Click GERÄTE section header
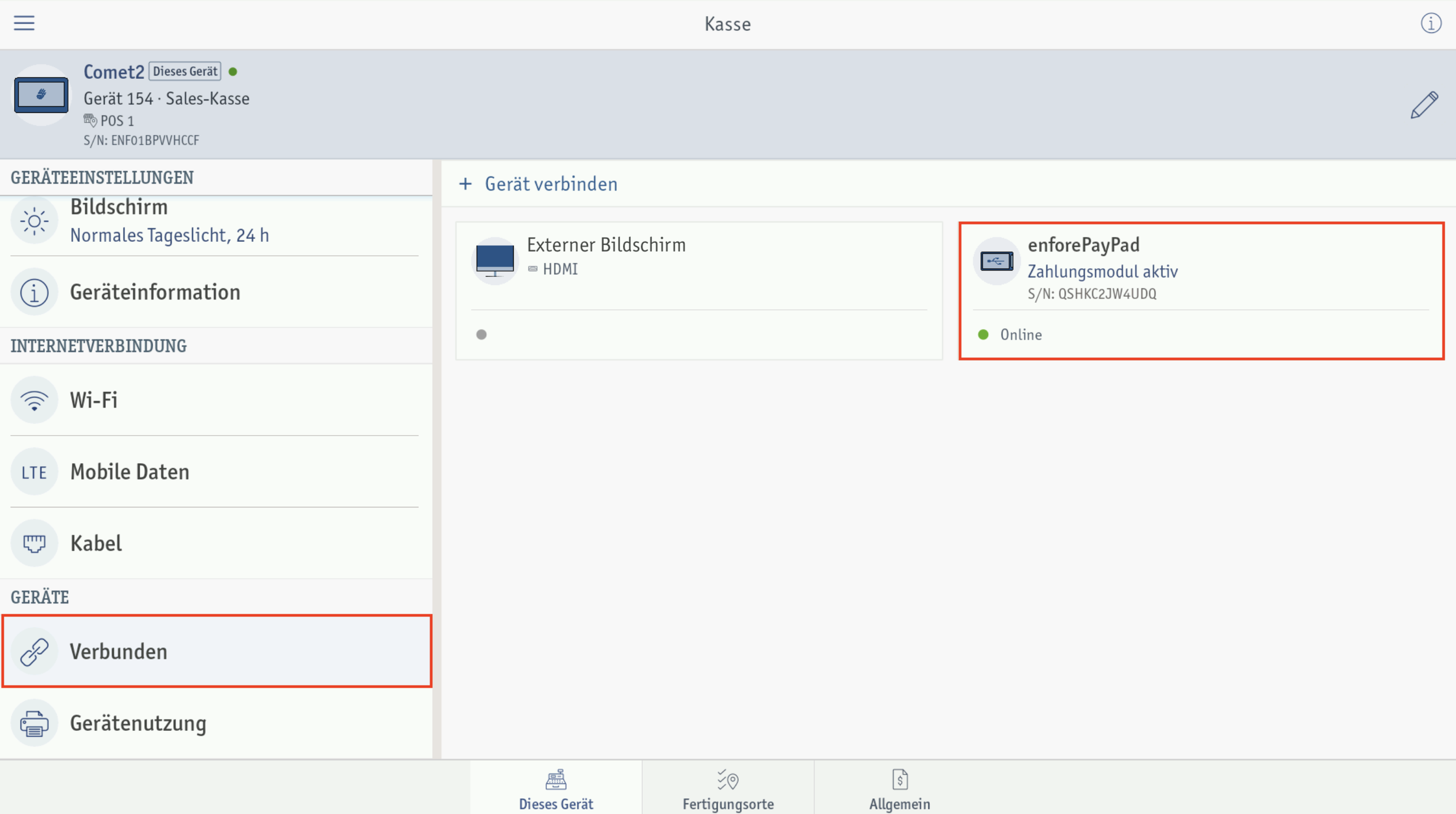This screenshot has height=814, width=1456. coord(39,597)
